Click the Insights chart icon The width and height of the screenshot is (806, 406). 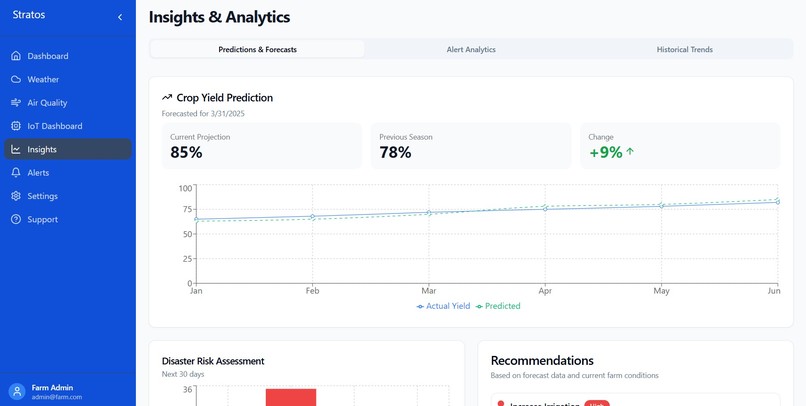(x=16, y=150)
